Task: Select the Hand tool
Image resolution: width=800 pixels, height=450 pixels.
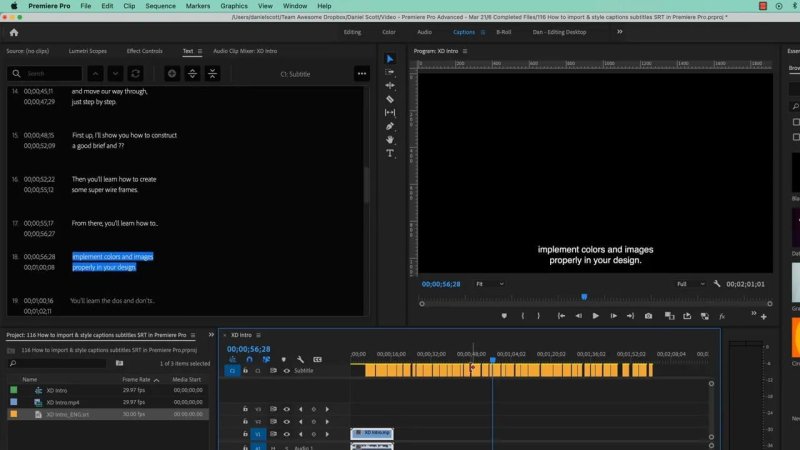Action: pyautogui.click(x=390, y=139)
